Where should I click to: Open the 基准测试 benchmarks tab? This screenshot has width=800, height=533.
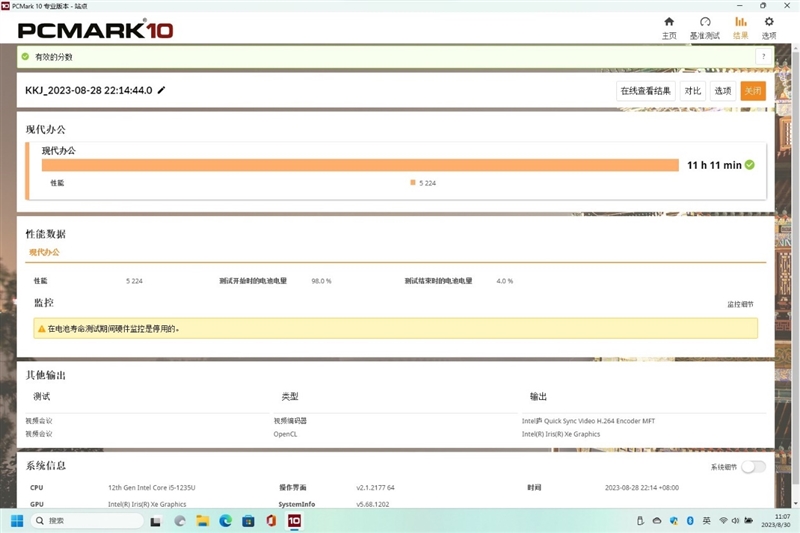705,28
